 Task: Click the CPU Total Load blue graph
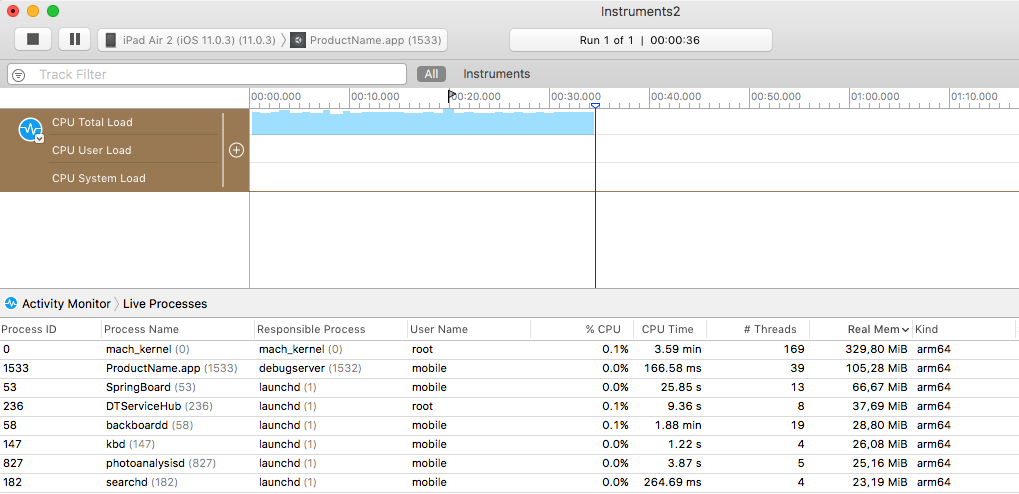420,123
